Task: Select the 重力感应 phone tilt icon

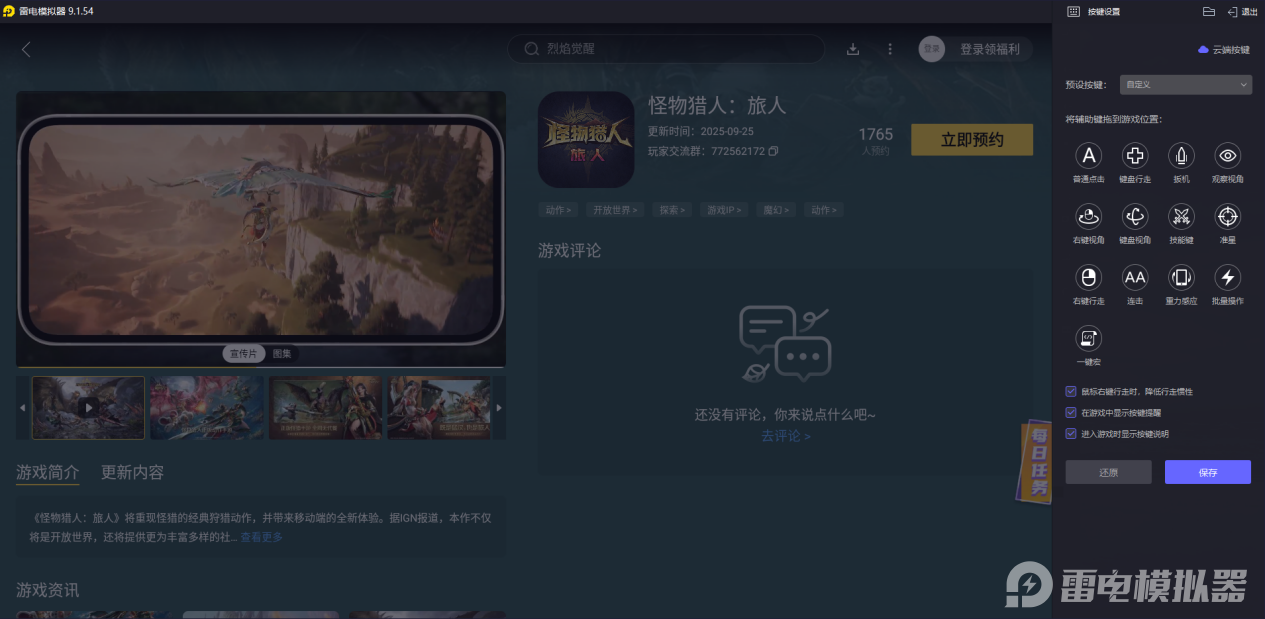Action: pos(1181,277)
